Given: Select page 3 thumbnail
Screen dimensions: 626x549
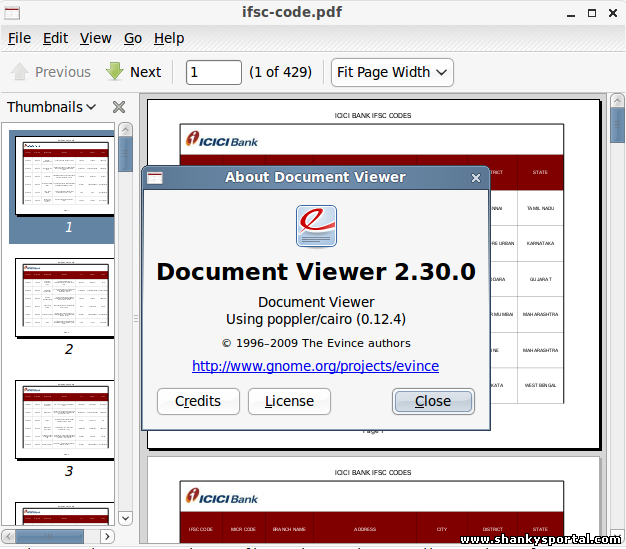Looking at the screenshot, I should pos(65,420).
